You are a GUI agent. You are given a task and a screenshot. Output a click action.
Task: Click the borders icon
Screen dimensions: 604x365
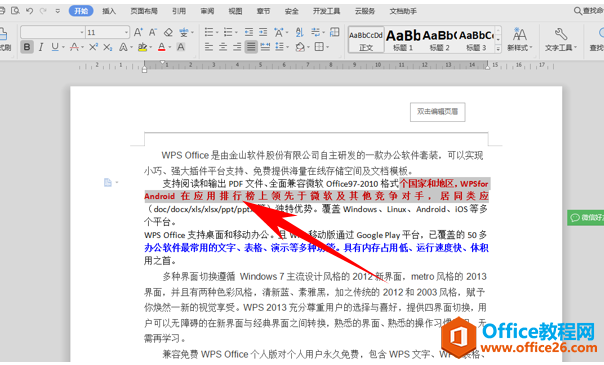click(x=319, y=47)
